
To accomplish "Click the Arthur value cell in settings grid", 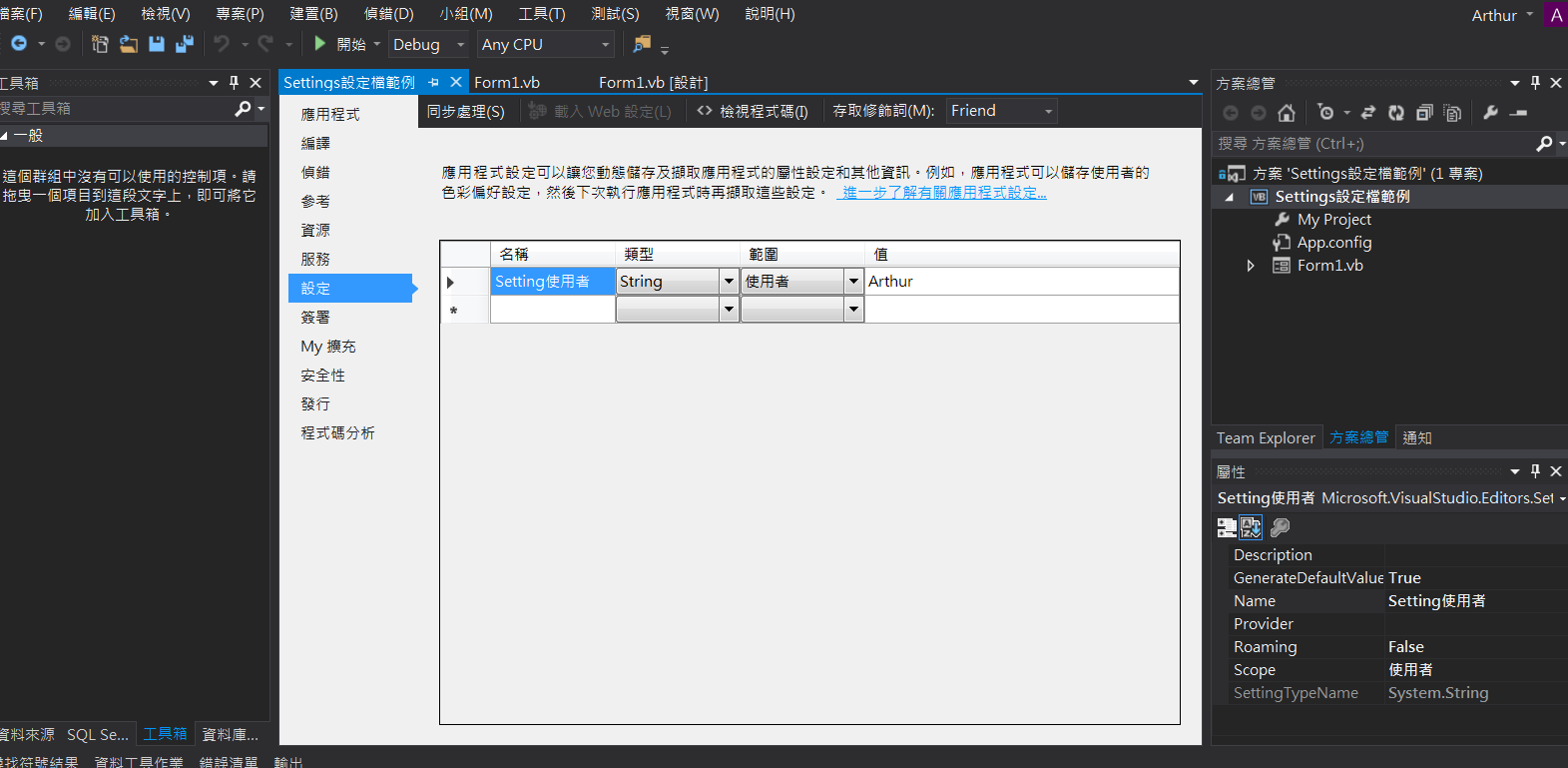I will click(1018, 282).
